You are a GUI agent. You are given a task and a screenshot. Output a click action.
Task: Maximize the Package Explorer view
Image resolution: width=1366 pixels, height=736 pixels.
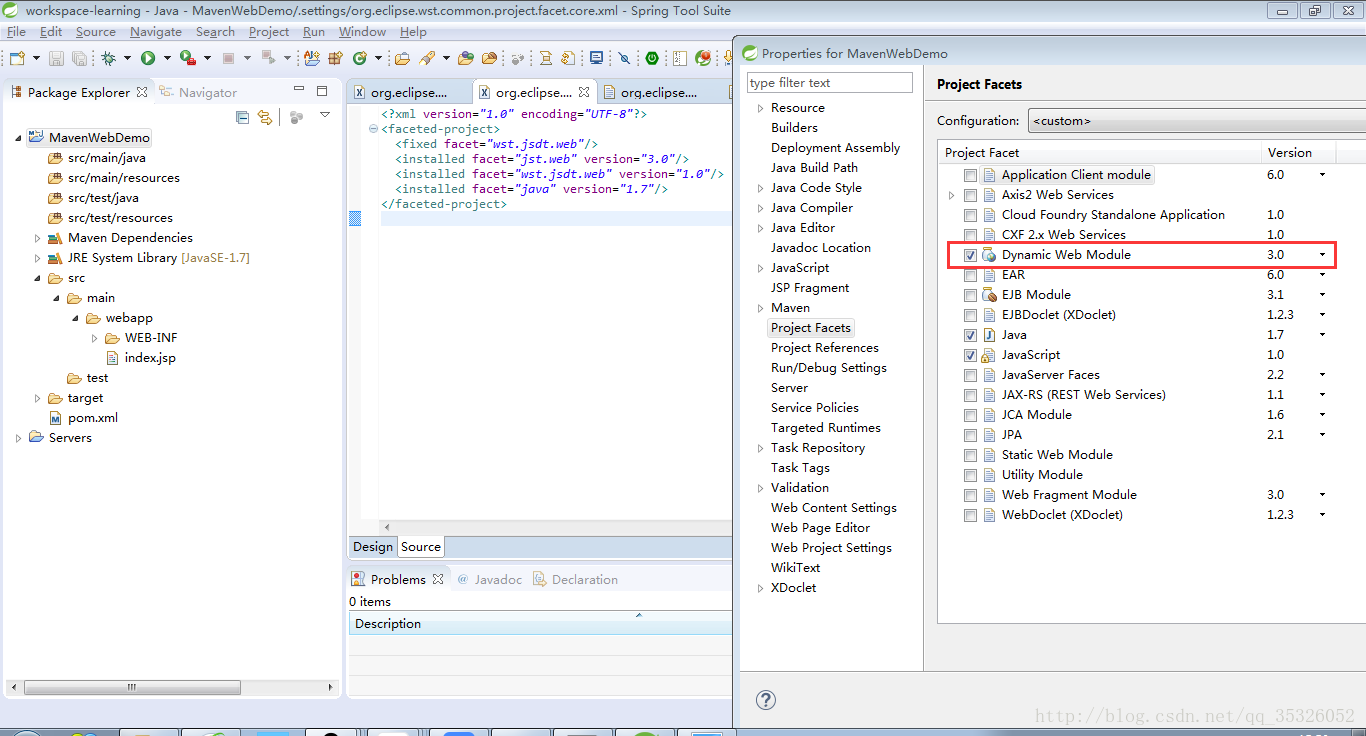pyautogui.click(x=322, y=91)
